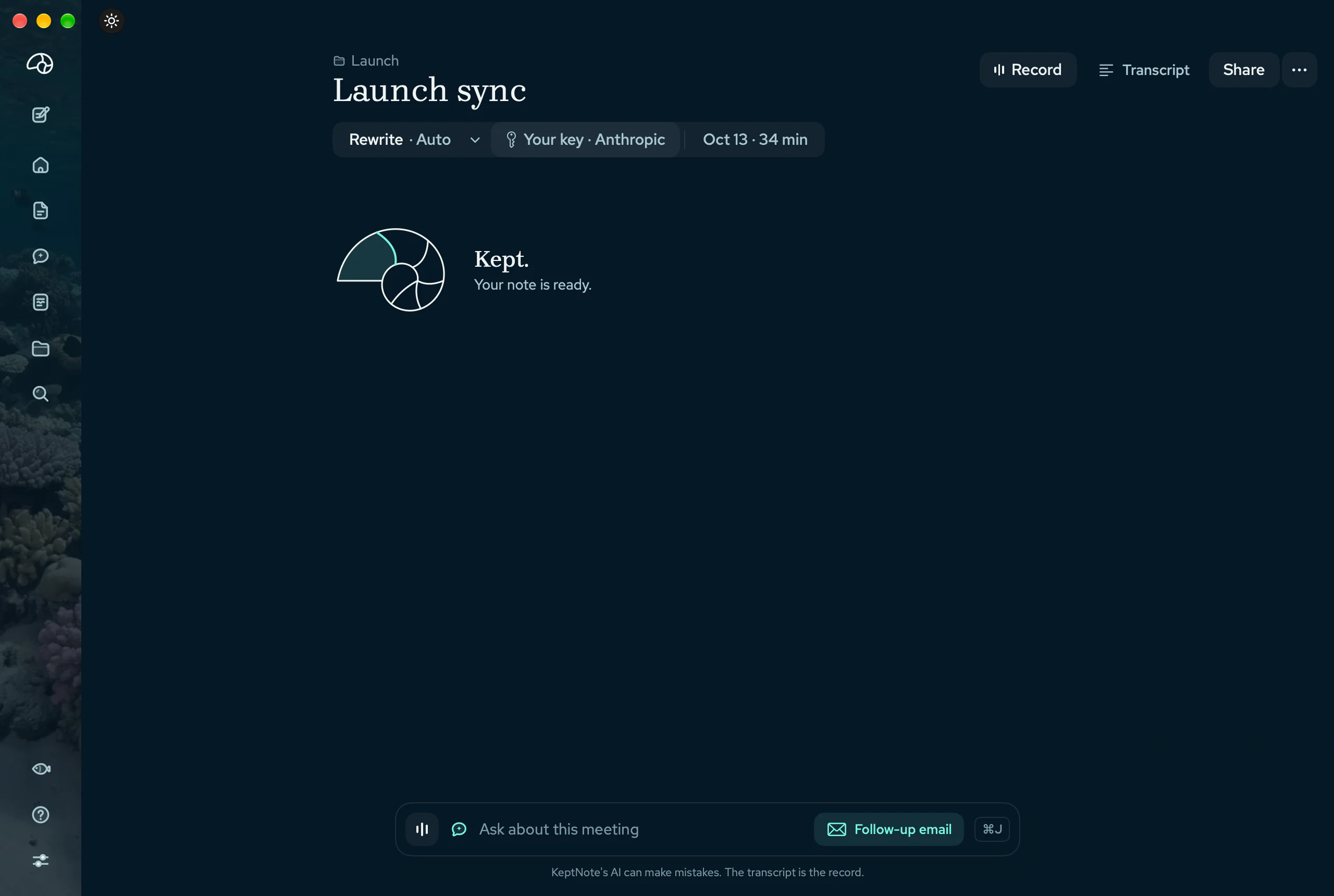
Task: Click the nautilus shell illustration
Action: (391, 270)
